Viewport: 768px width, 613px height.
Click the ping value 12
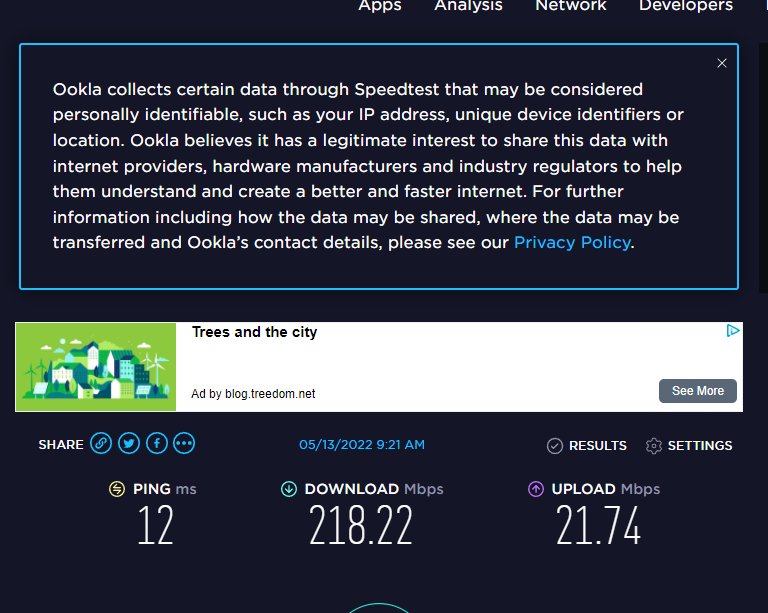click(x=156, y=525)
